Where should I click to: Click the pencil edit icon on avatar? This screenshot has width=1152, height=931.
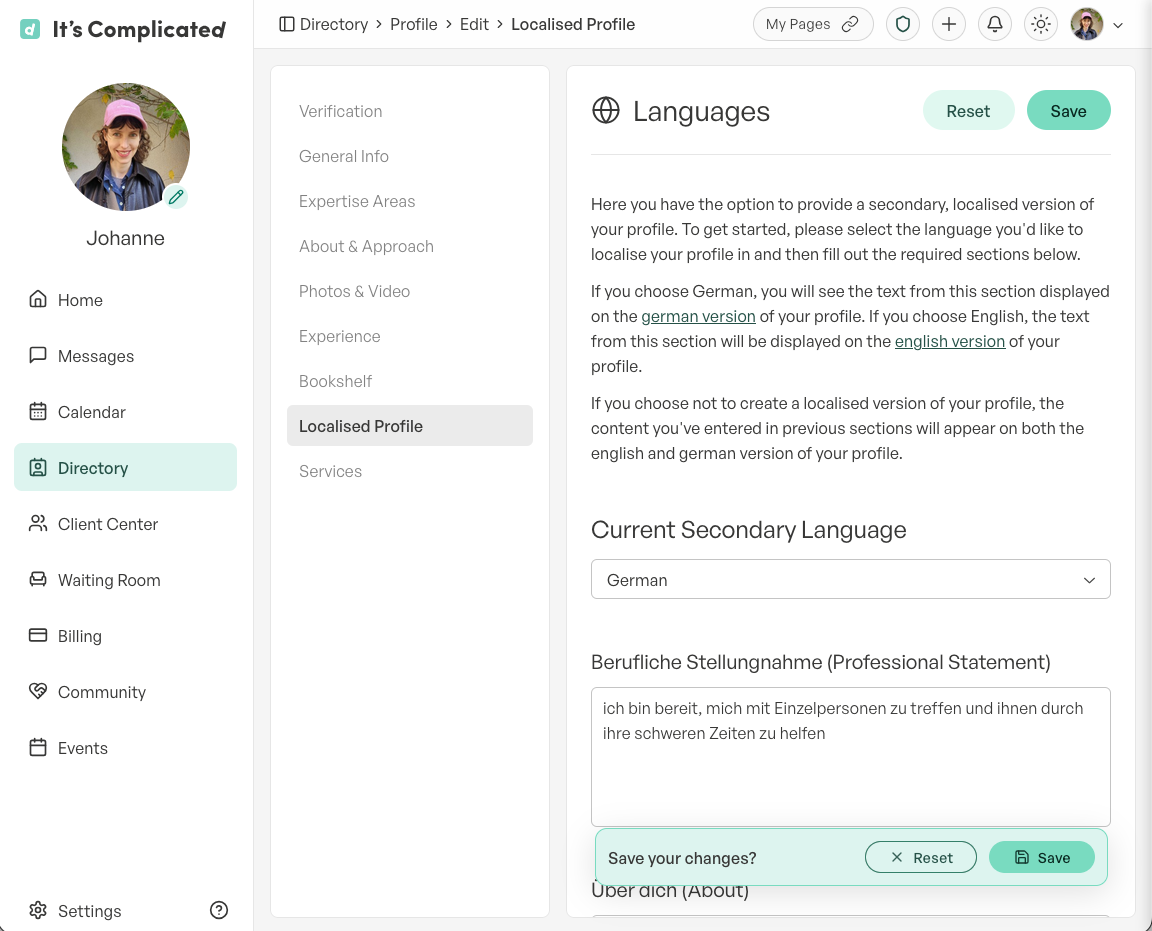[176, 197]
